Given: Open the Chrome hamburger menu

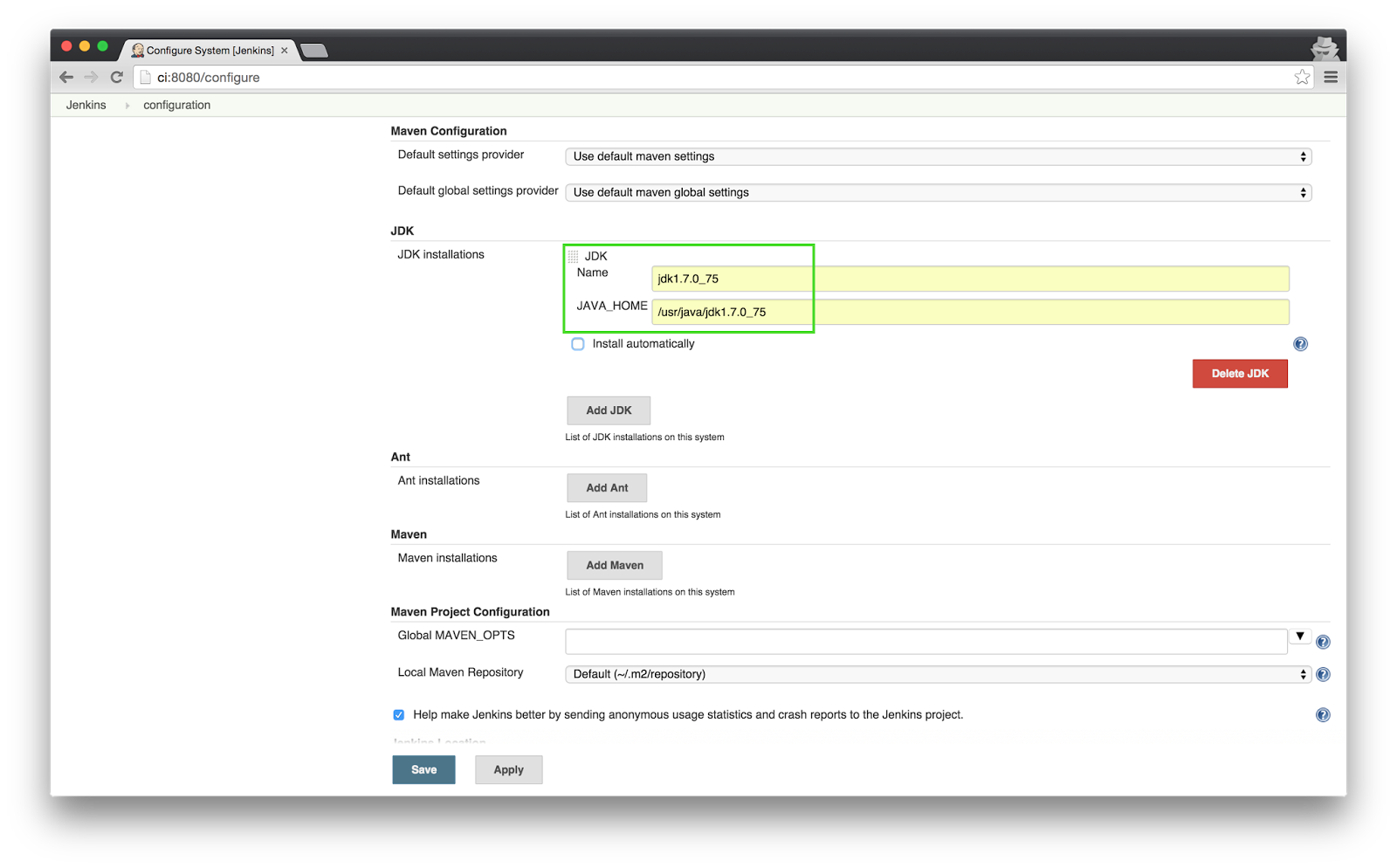Looking at the screenshot, I should (1331, 77).
